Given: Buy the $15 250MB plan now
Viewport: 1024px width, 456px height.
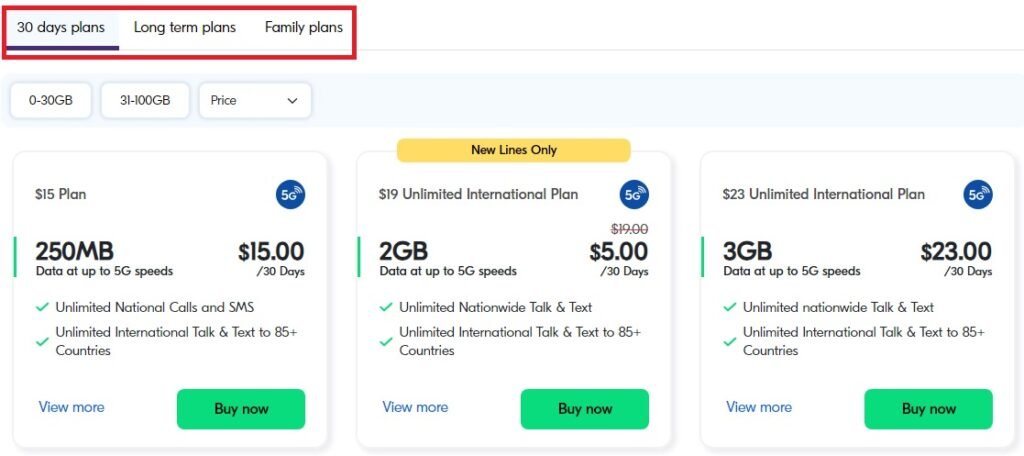Looking at the screenshot, I should click(x=241, y=409).
